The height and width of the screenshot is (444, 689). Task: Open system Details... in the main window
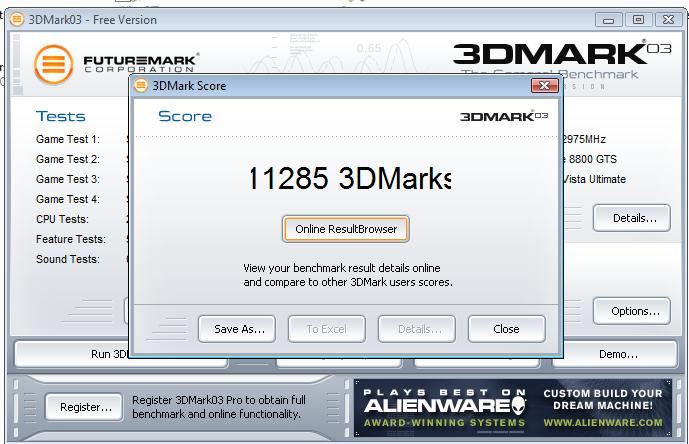click(x=631, y=217)
